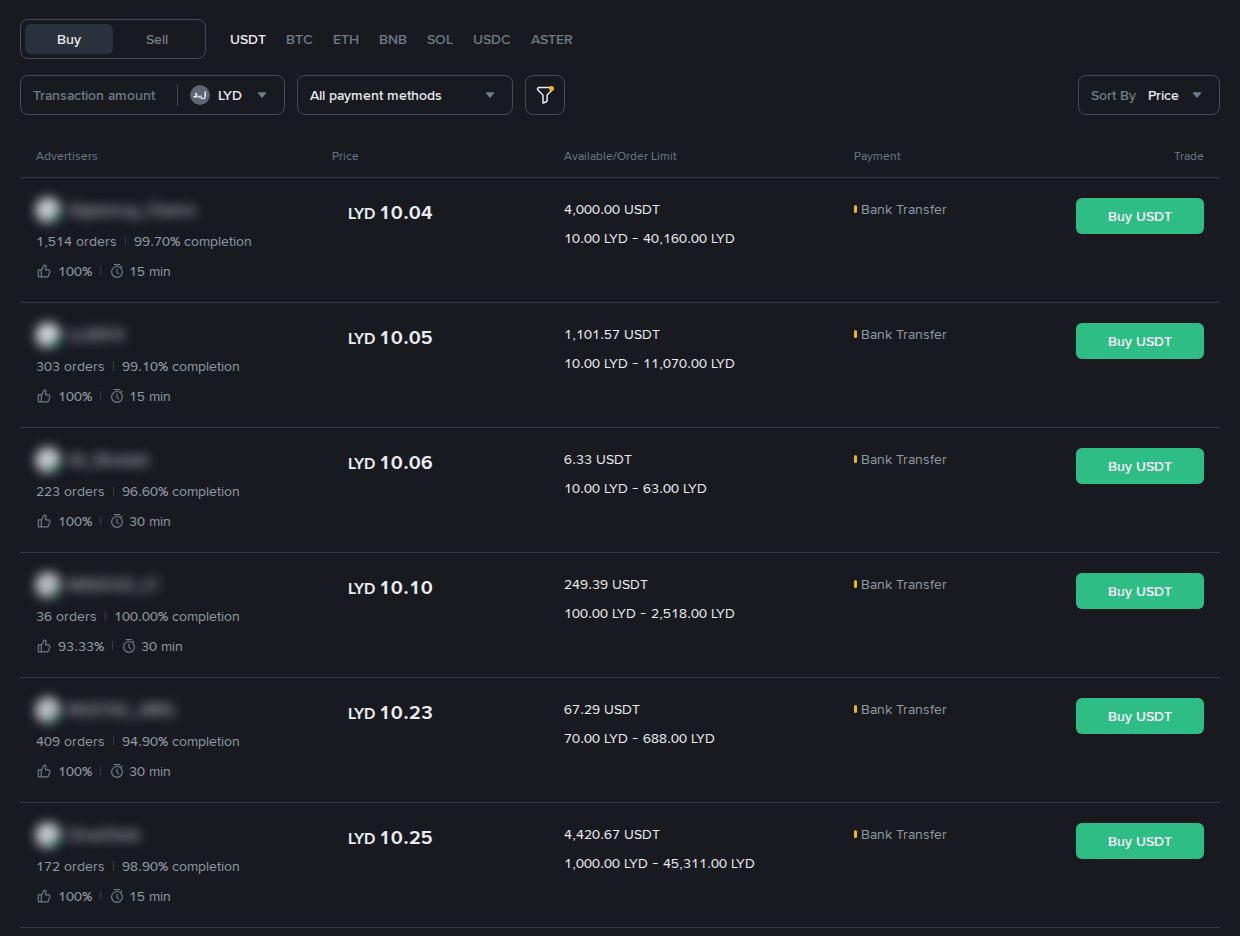Screen dimensions: 1240x936
Task: Select the USDT coin tab
Action: pos(248,39)
